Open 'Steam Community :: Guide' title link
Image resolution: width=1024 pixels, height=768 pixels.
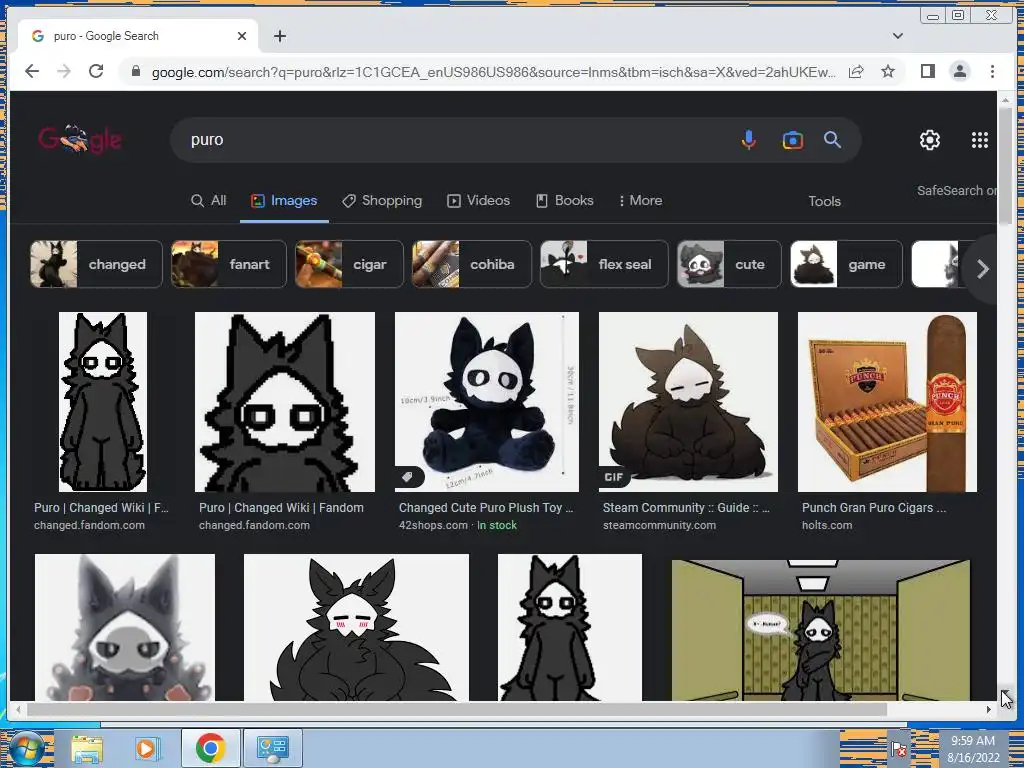[686, 507]
